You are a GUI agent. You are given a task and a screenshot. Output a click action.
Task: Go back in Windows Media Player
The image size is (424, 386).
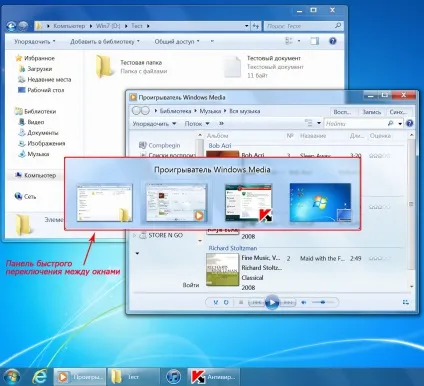(x=137, y=111)
